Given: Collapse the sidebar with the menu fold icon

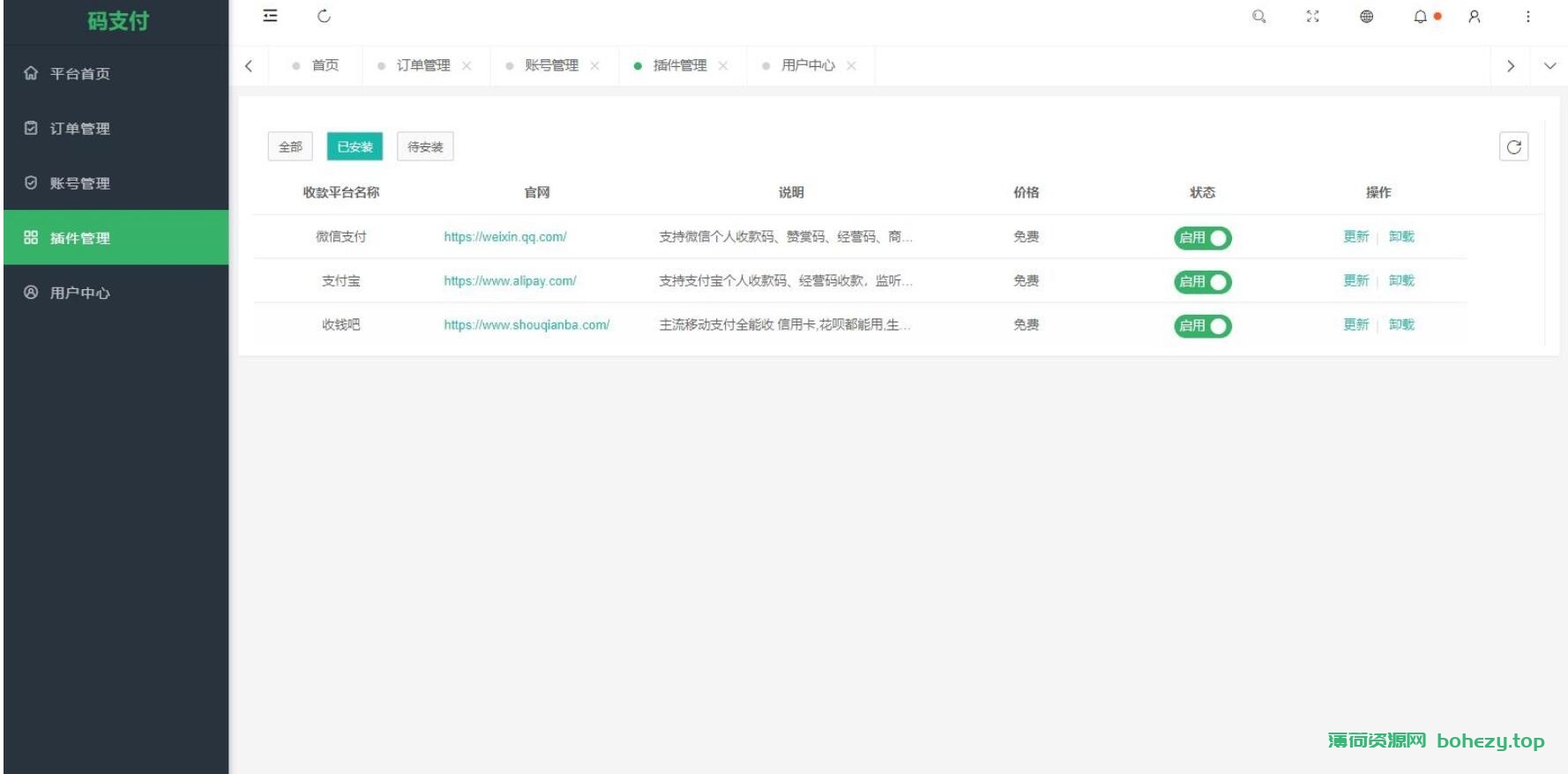Looking at the screenshot, I should pyautogui.click(x=270, y=16).
